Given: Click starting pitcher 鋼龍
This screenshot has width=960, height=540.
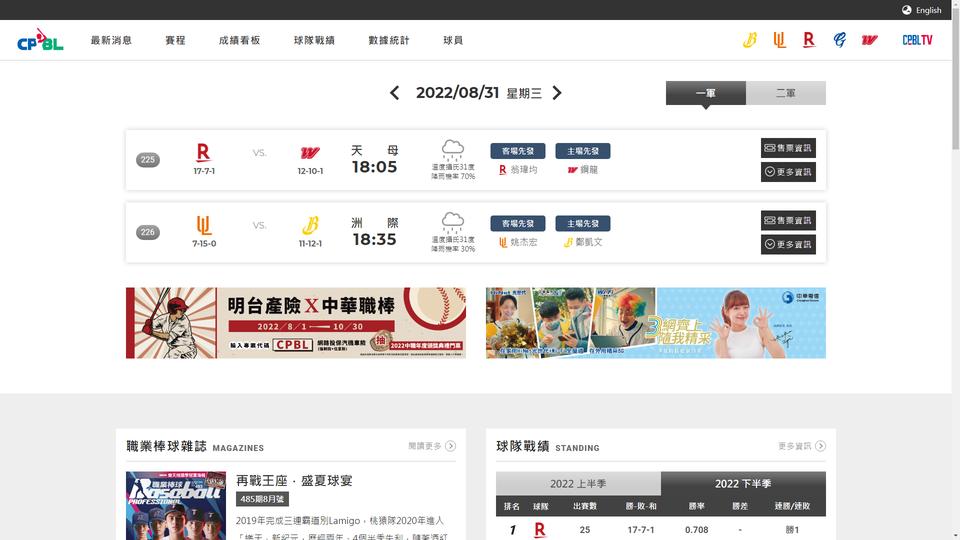Looking at the screenshot, I should pos(589,170).
